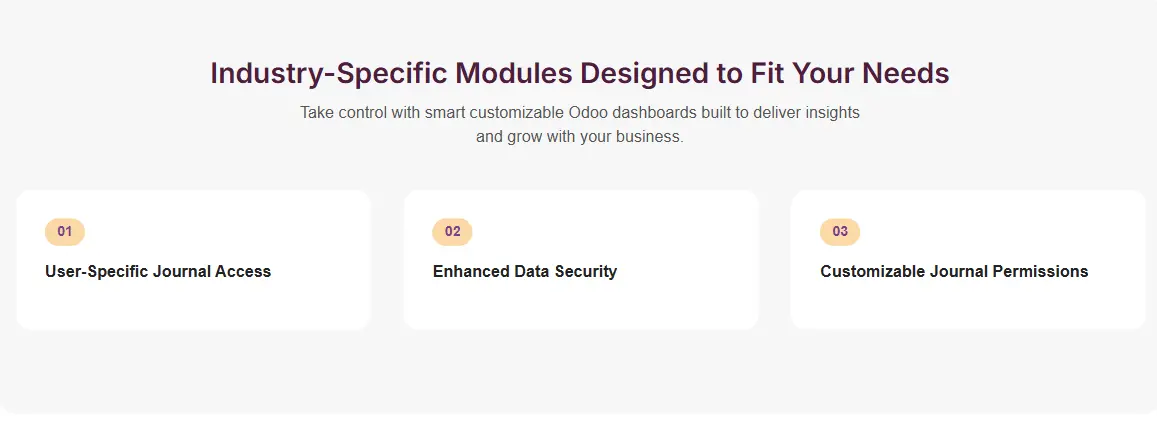
Task: Open Enhanced Data Security title
Action: pyautogui.click(x=525, y=271)
